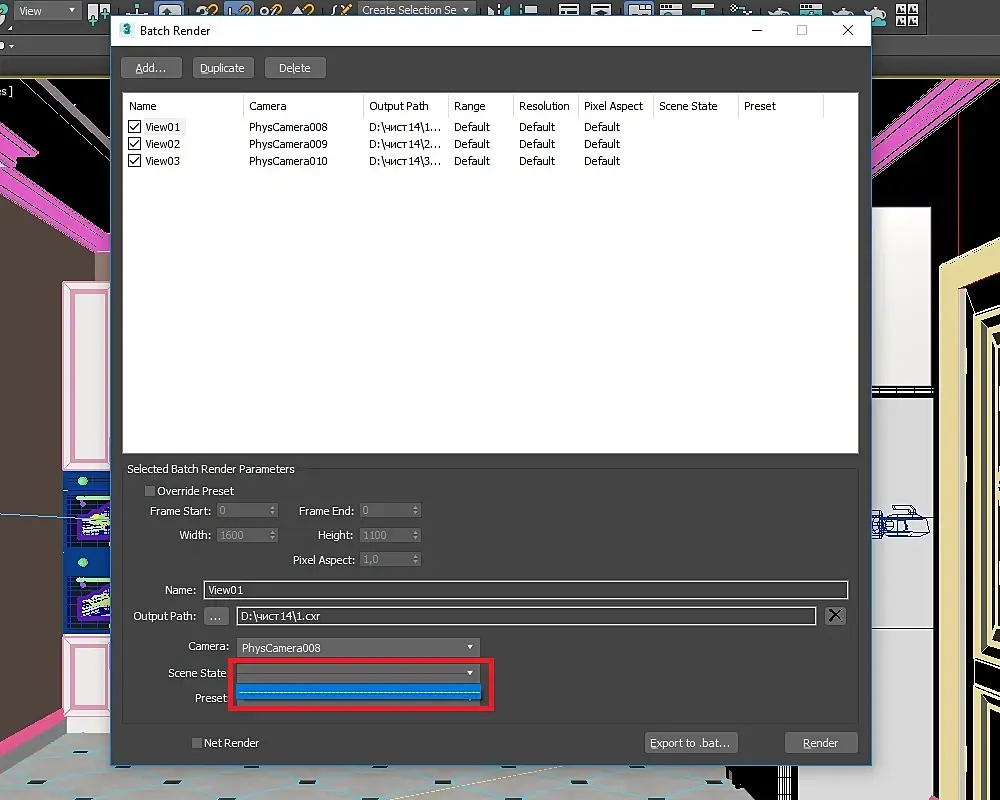This screenshot has height=800, width=1000.
Task: Click the Output Path text field
Action: [526, 616]
